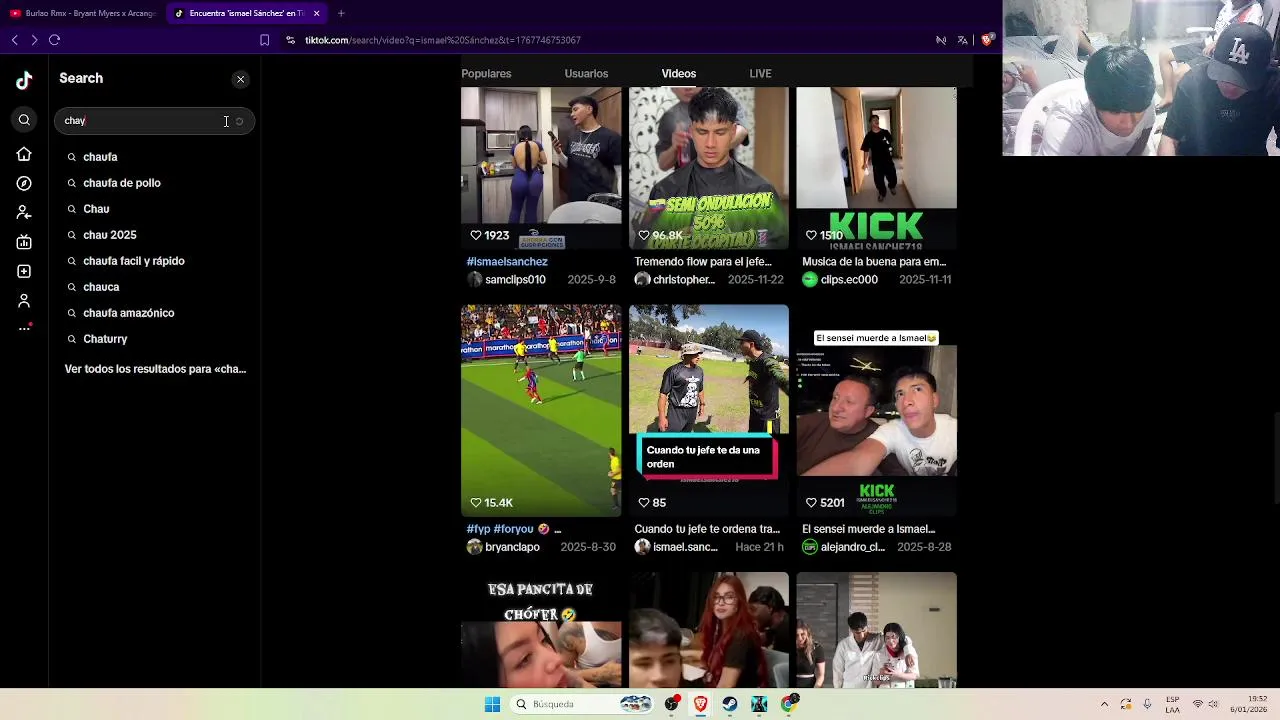This screenshot has width=1280, height=720.
Task: Open the Profile person icon in sidebar
Action: click(x=24, y=300)
